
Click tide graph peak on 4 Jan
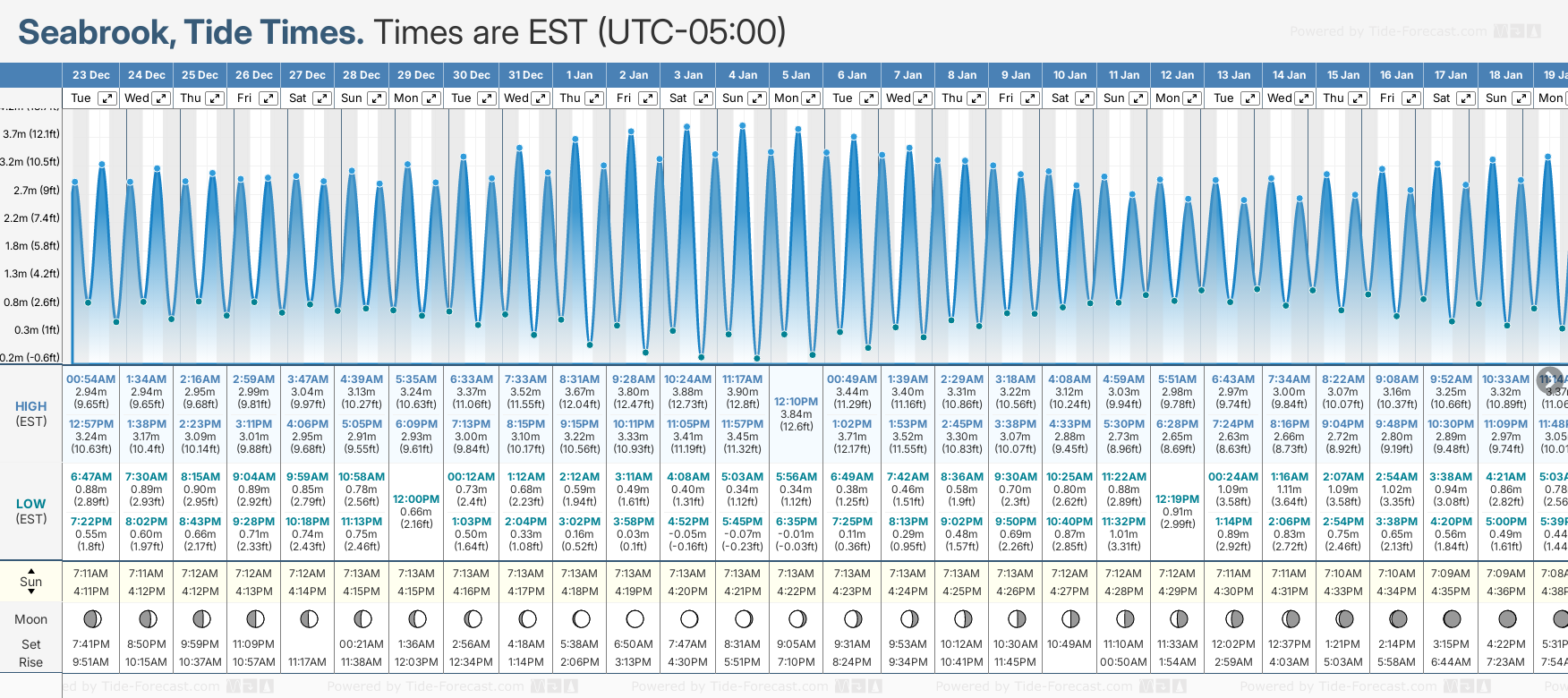[743, 126]
